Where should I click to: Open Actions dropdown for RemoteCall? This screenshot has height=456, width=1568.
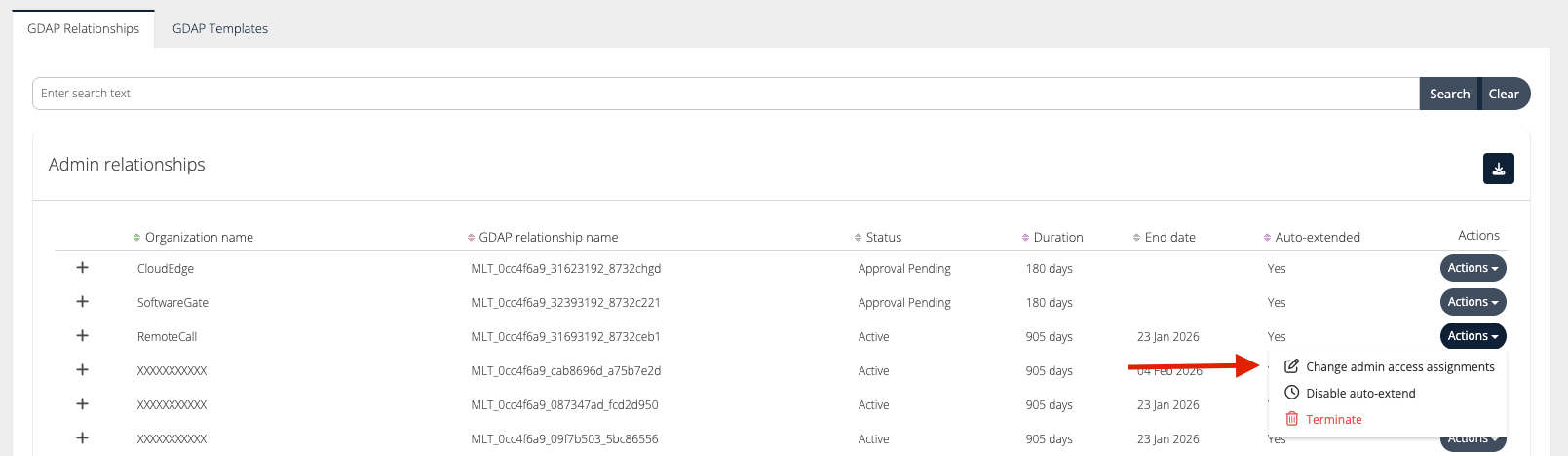[1472, 336]
